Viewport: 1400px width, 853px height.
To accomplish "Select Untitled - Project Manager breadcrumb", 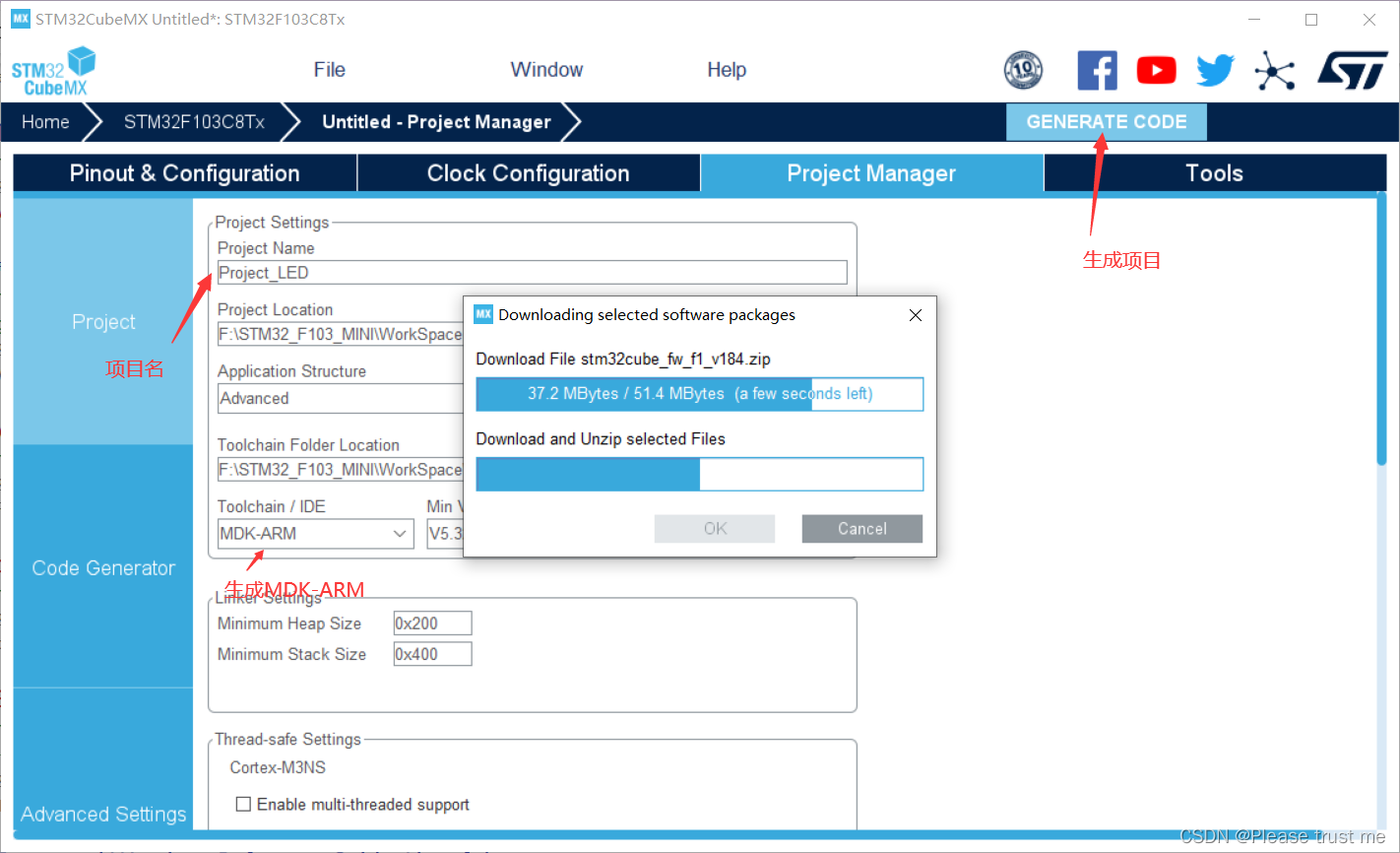I will click(x=436, y=122).
